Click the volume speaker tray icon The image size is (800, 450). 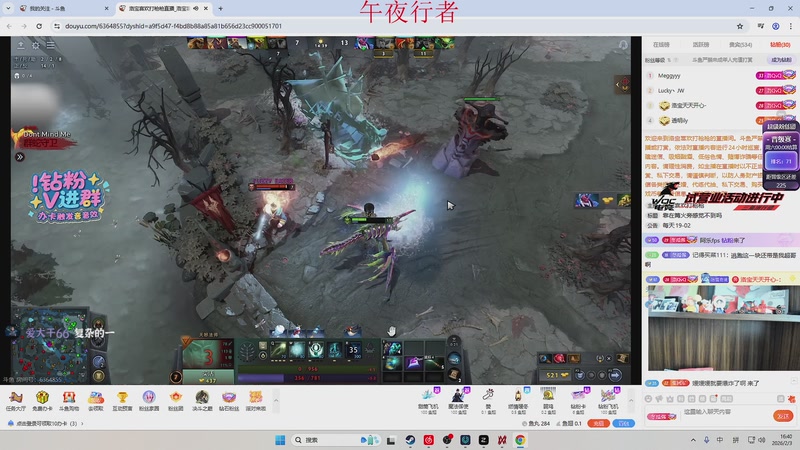762,440
